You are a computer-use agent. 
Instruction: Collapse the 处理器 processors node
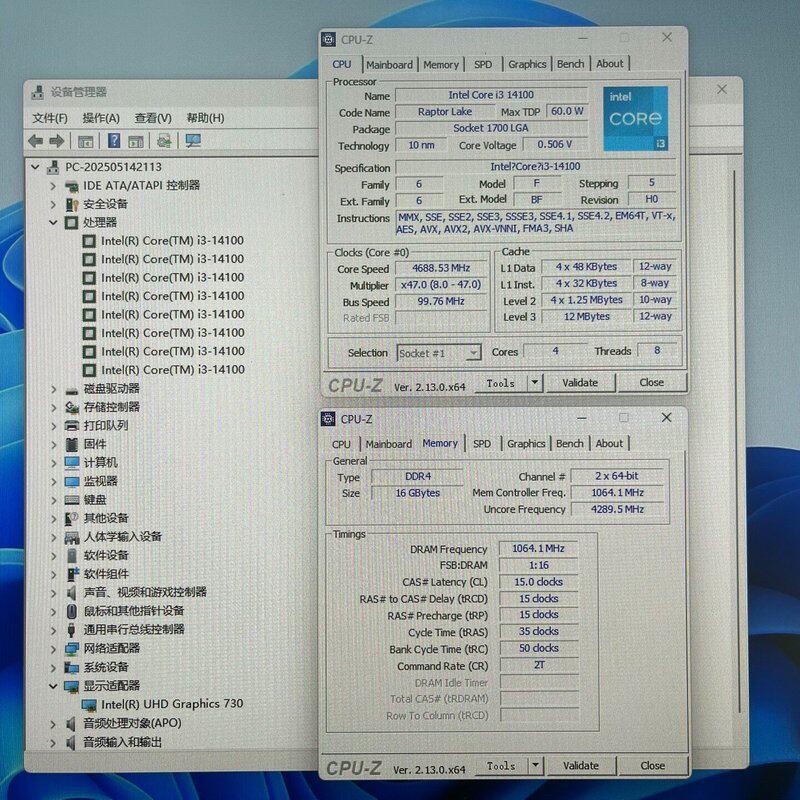point(53,222)
